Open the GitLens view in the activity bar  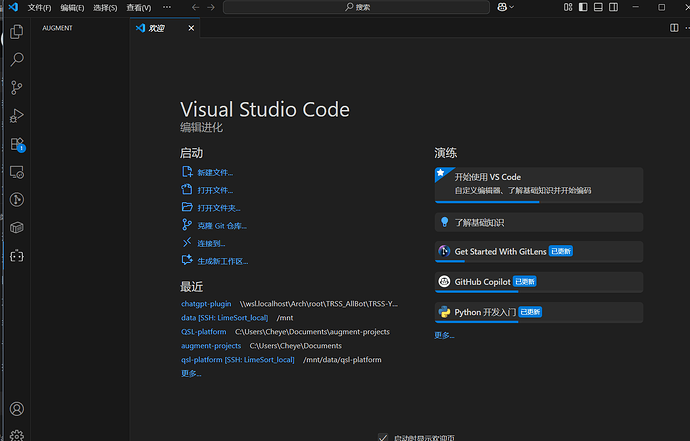(17, 200)
